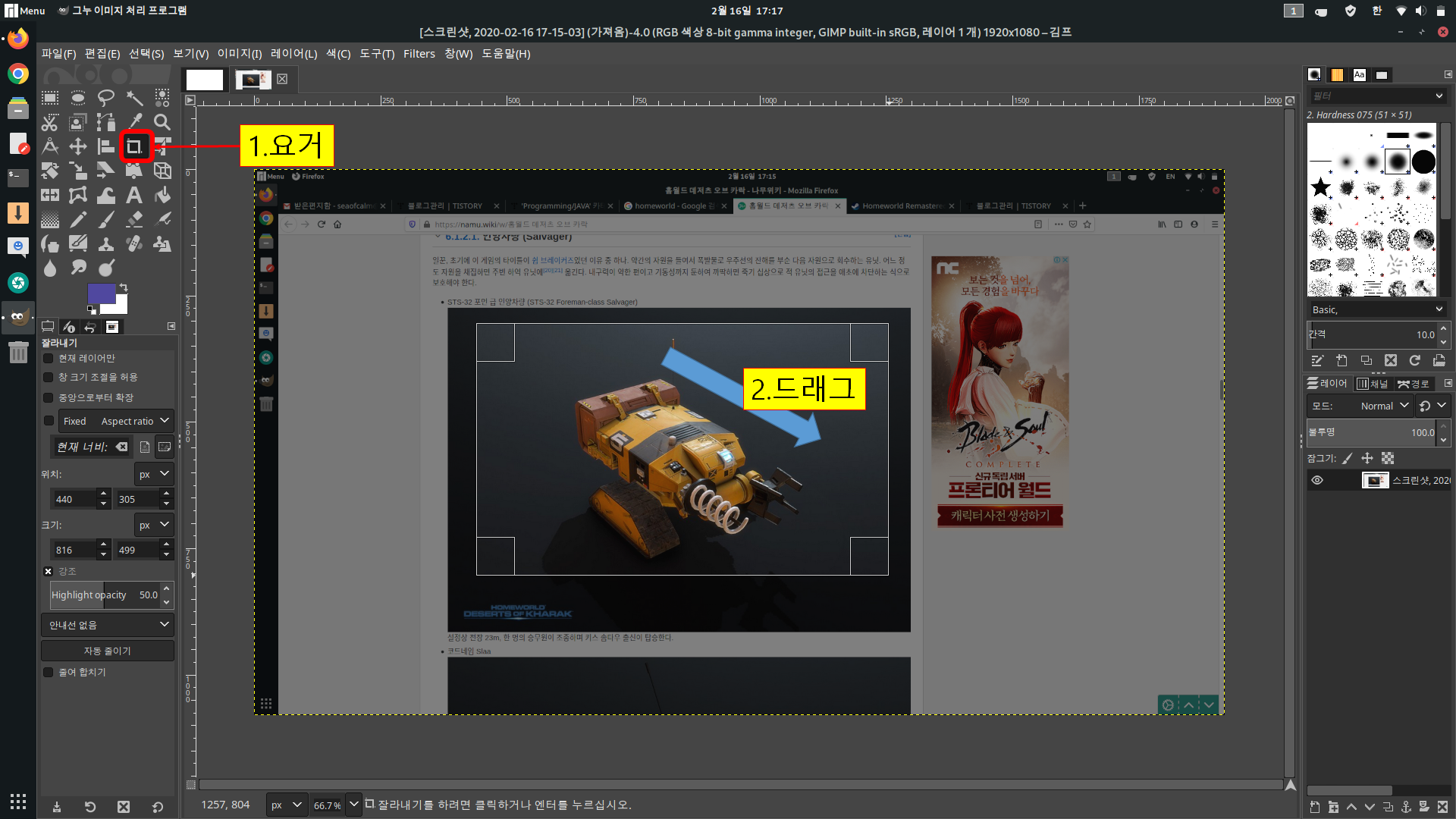
Task: Select the Scissors Select tool
Action: (x=50, y=122)
